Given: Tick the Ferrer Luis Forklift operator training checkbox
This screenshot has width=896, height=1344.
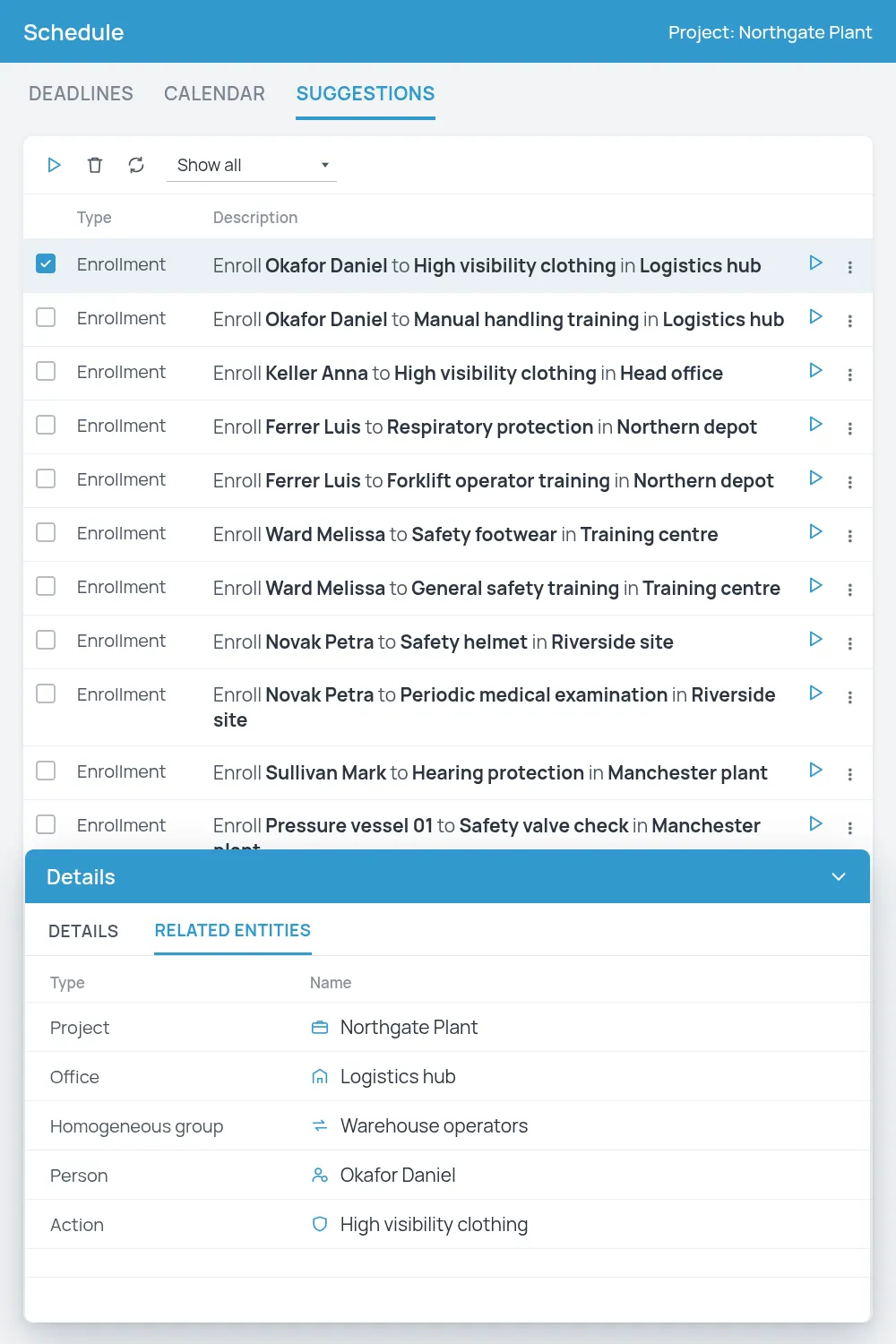Looking at the screenshot, I should pyautogui.click(x=46, y=478).
